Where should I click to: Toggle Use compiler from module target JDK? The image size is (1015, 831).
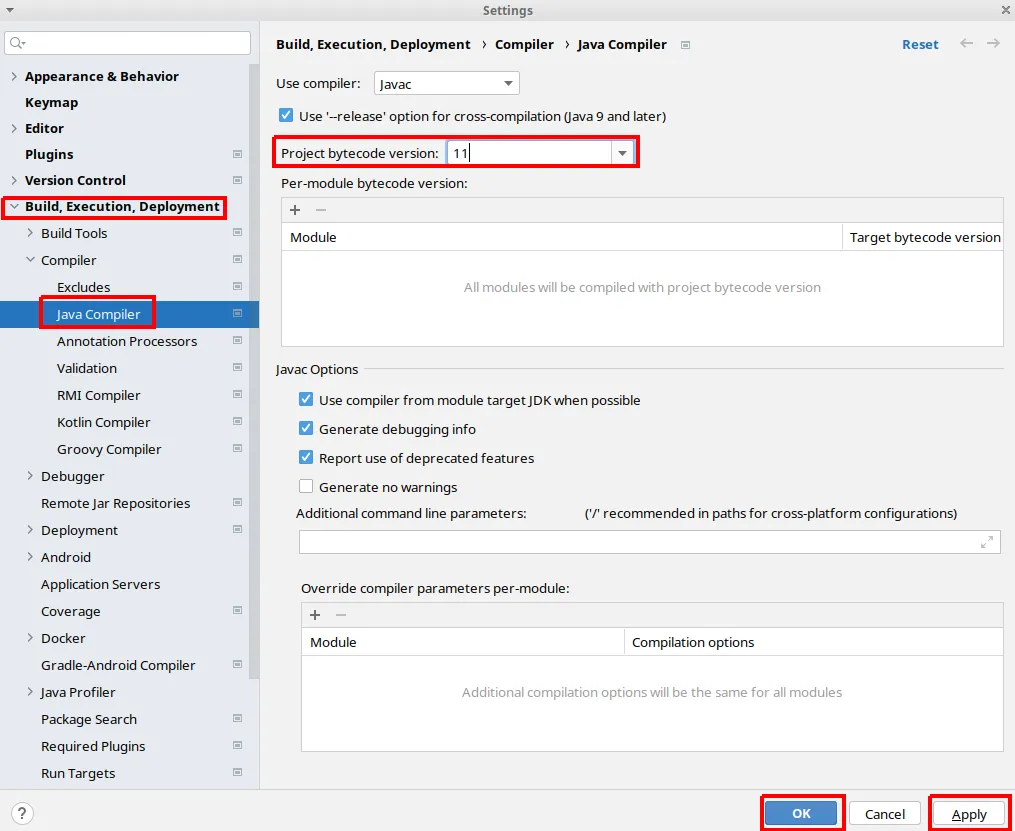pos(306,400)
